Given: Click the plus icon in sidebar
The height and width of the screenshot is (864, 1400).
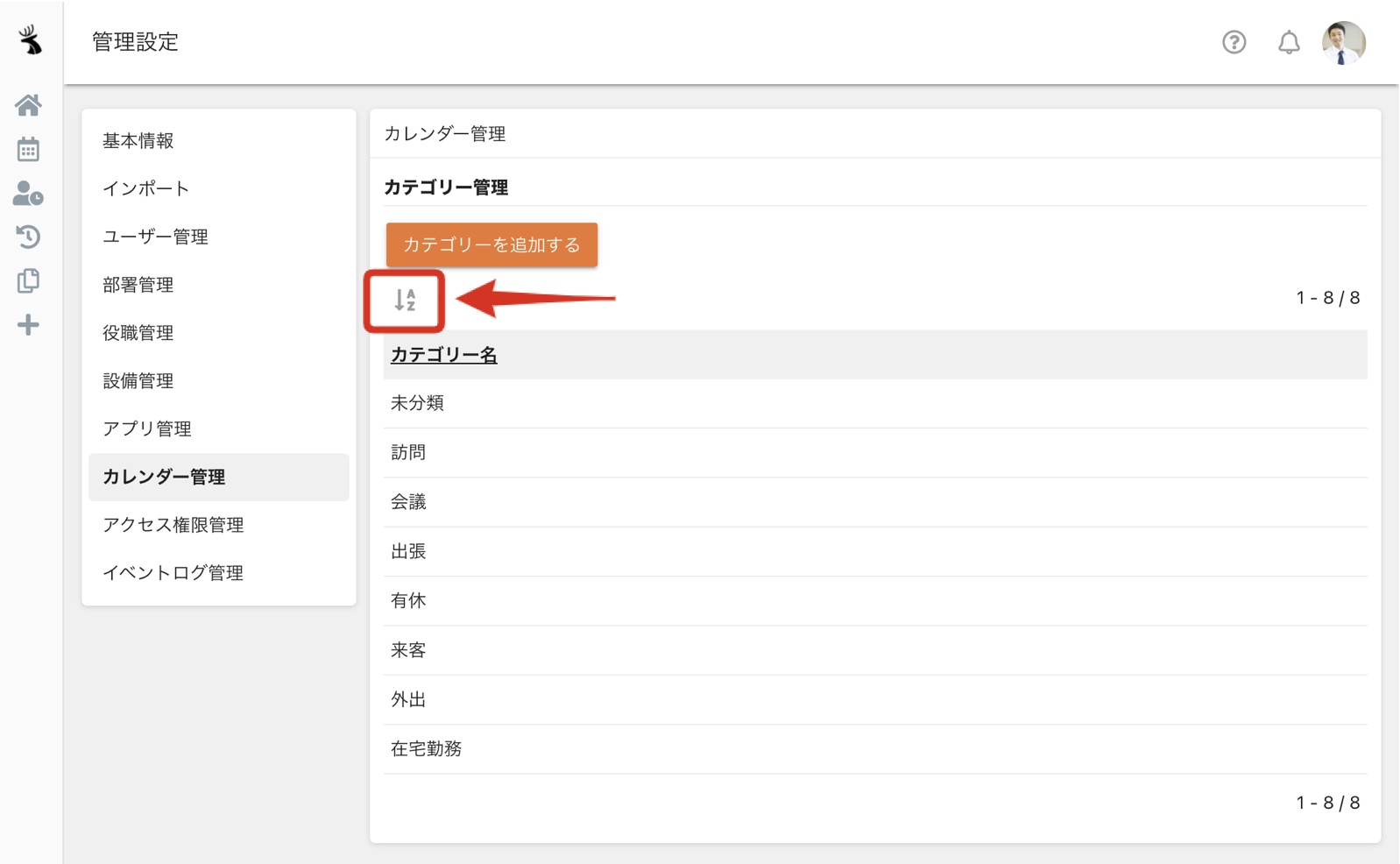Looking at the screenshot, I should click(28, 325).
